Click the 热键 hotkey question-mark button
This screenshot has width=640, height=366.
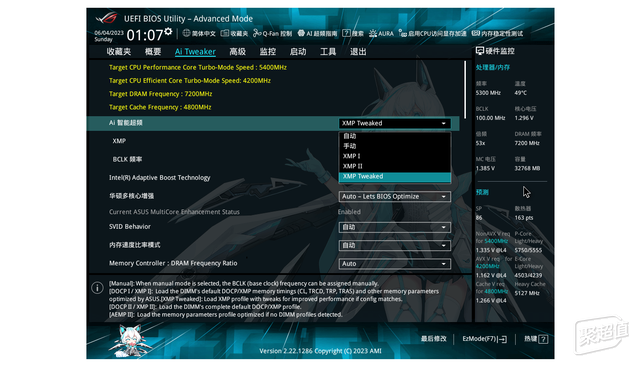click(543, 339)
